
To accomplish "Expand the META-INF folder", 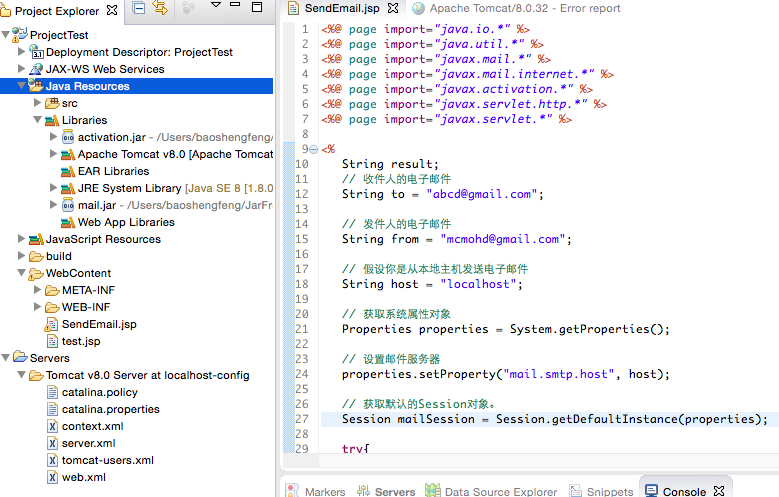I will (x=37, y=289).
